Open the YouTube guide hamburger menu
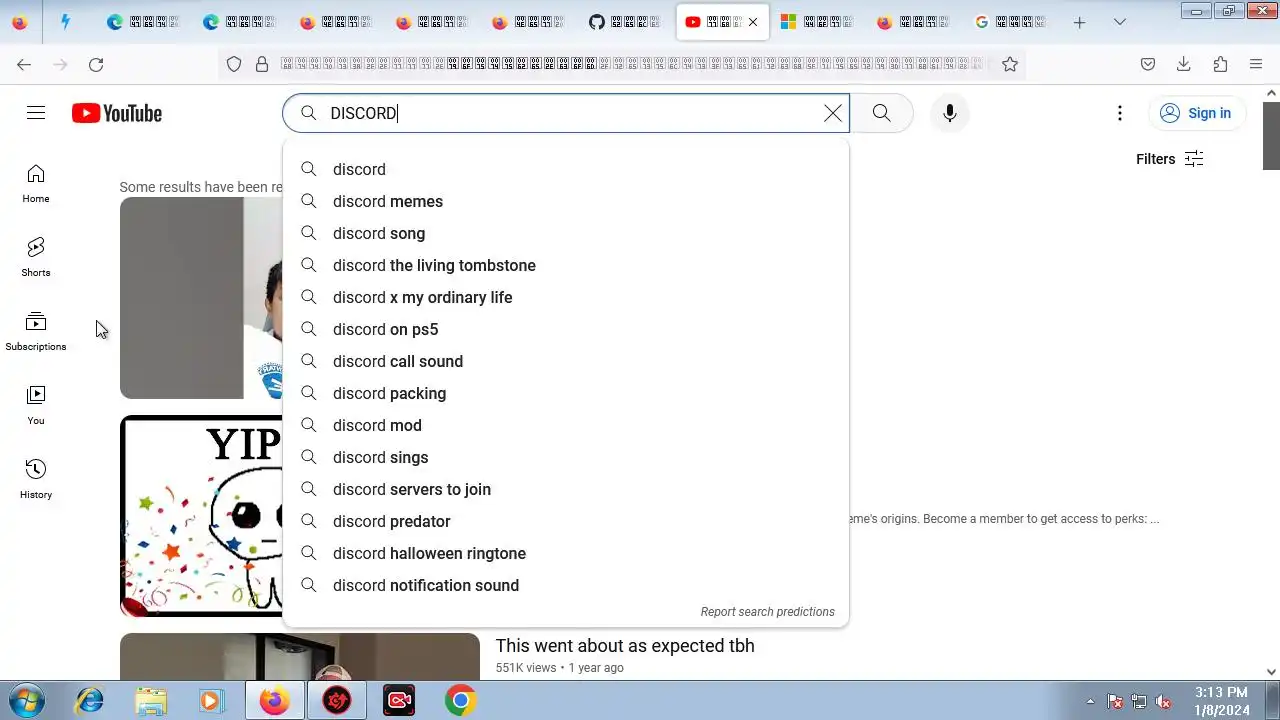 pyautogui.click(x=36, y=113)
